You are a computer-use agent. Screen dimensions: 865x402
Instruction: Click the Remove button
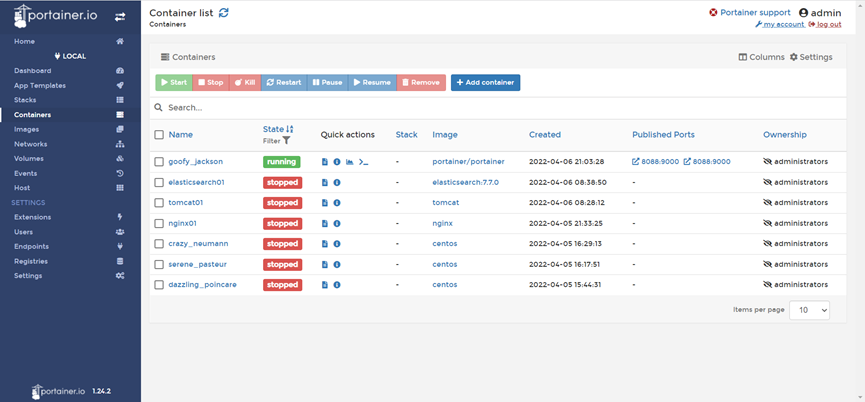tap(421, 83)
